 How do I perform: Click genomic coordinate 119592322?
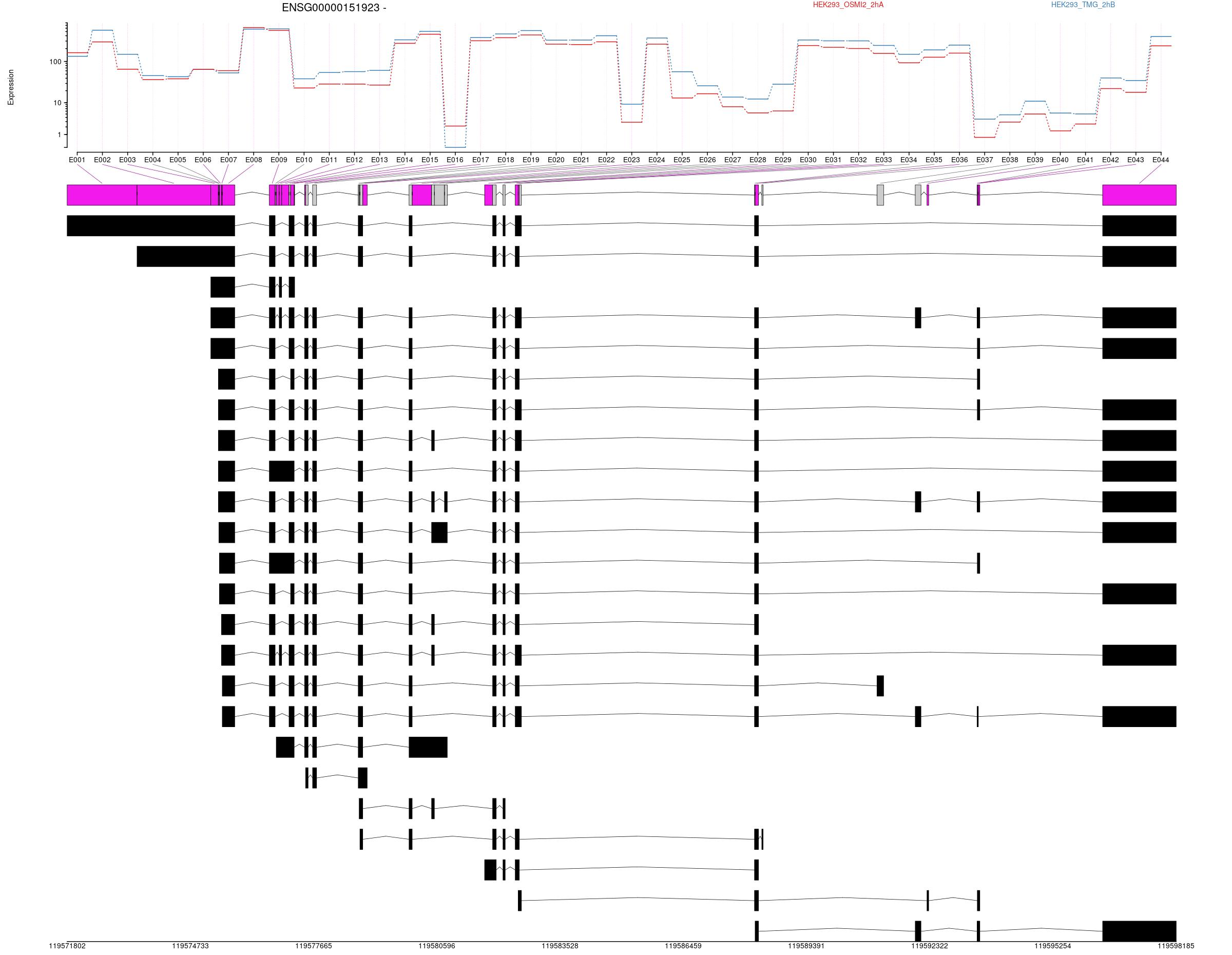930,946
